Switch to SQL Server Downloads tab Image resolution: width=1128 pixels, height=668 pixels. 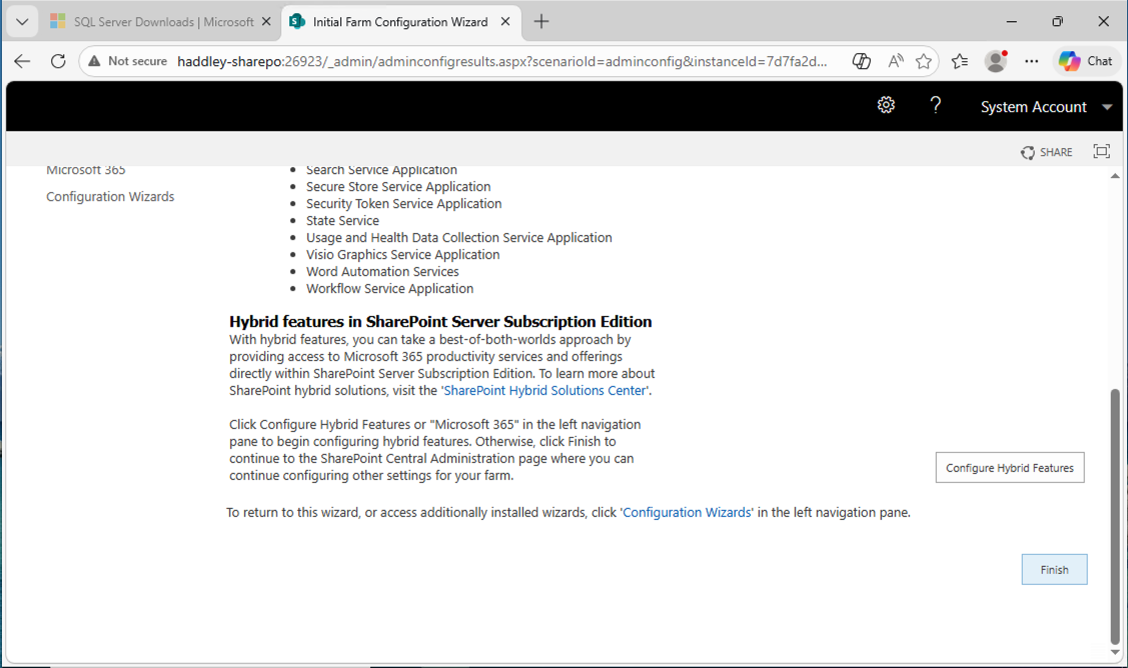pos(153,22)
